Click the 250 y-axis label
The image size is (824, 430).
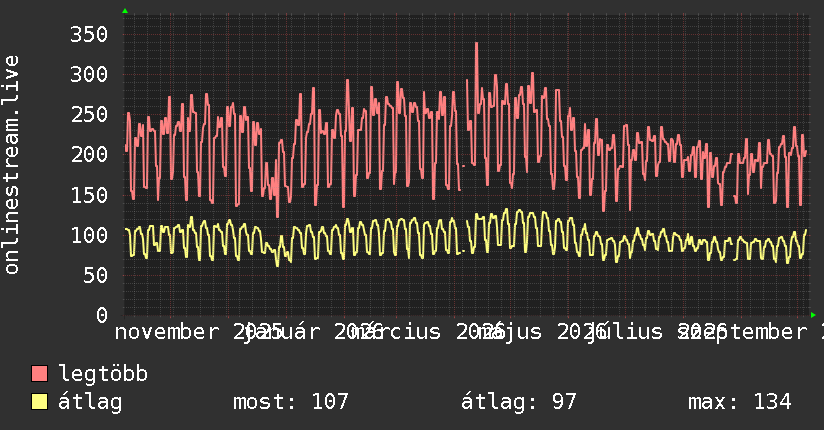pos(89,115)
